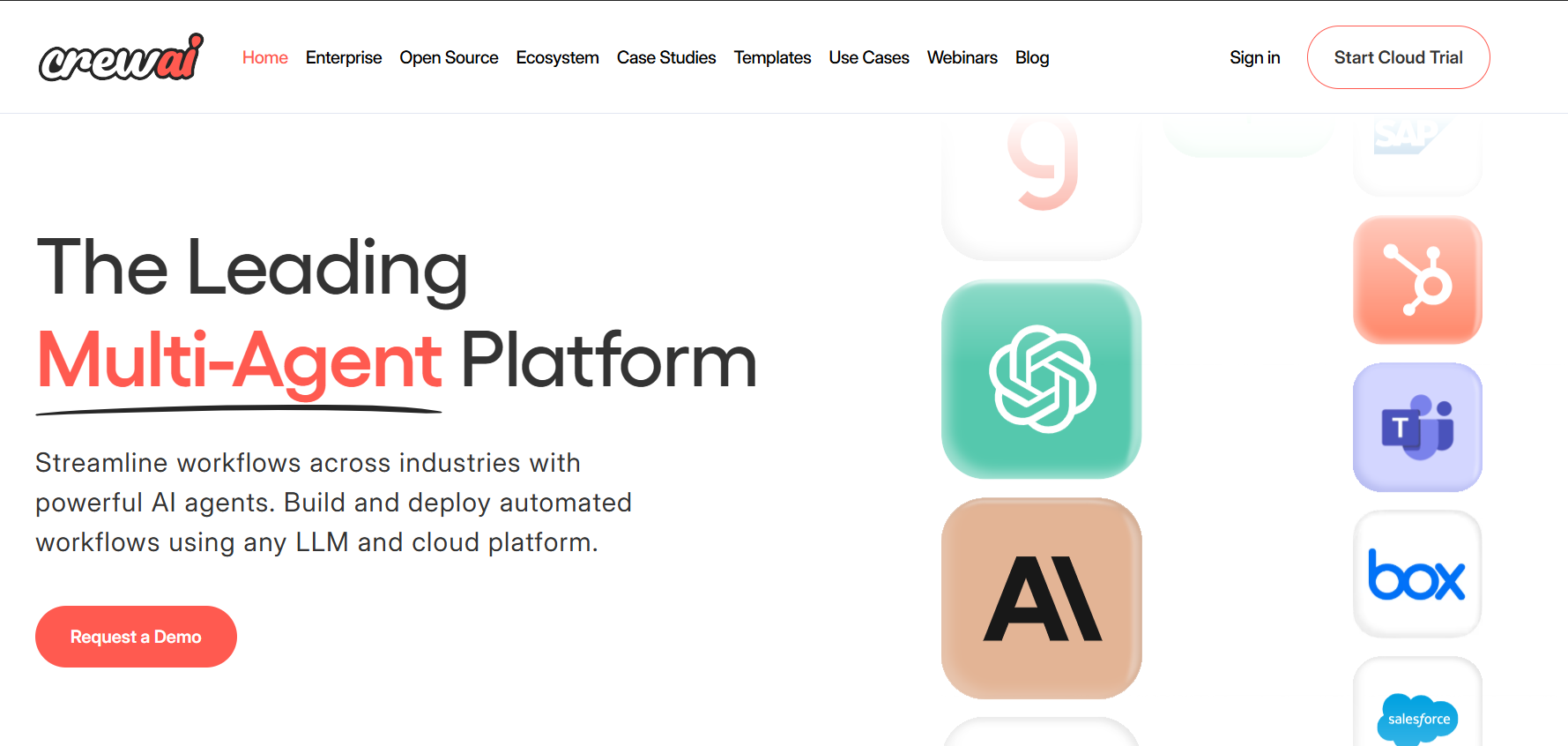Navigate to Templates
Viewport: 1568px width, 746px height.
coord(772,57)
